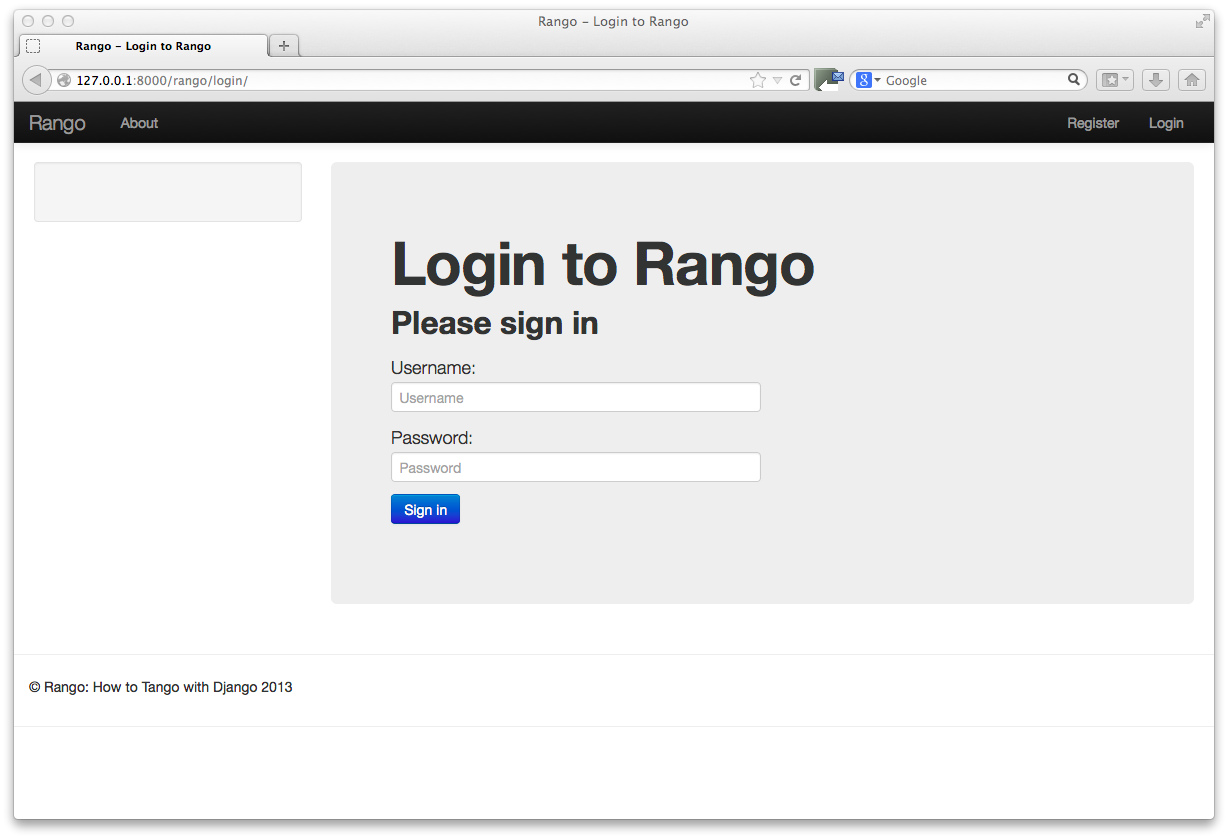The width and height of the screenshot is (1228, 839).
Task: Zoom the window with the green button
Action: (68, 21)
